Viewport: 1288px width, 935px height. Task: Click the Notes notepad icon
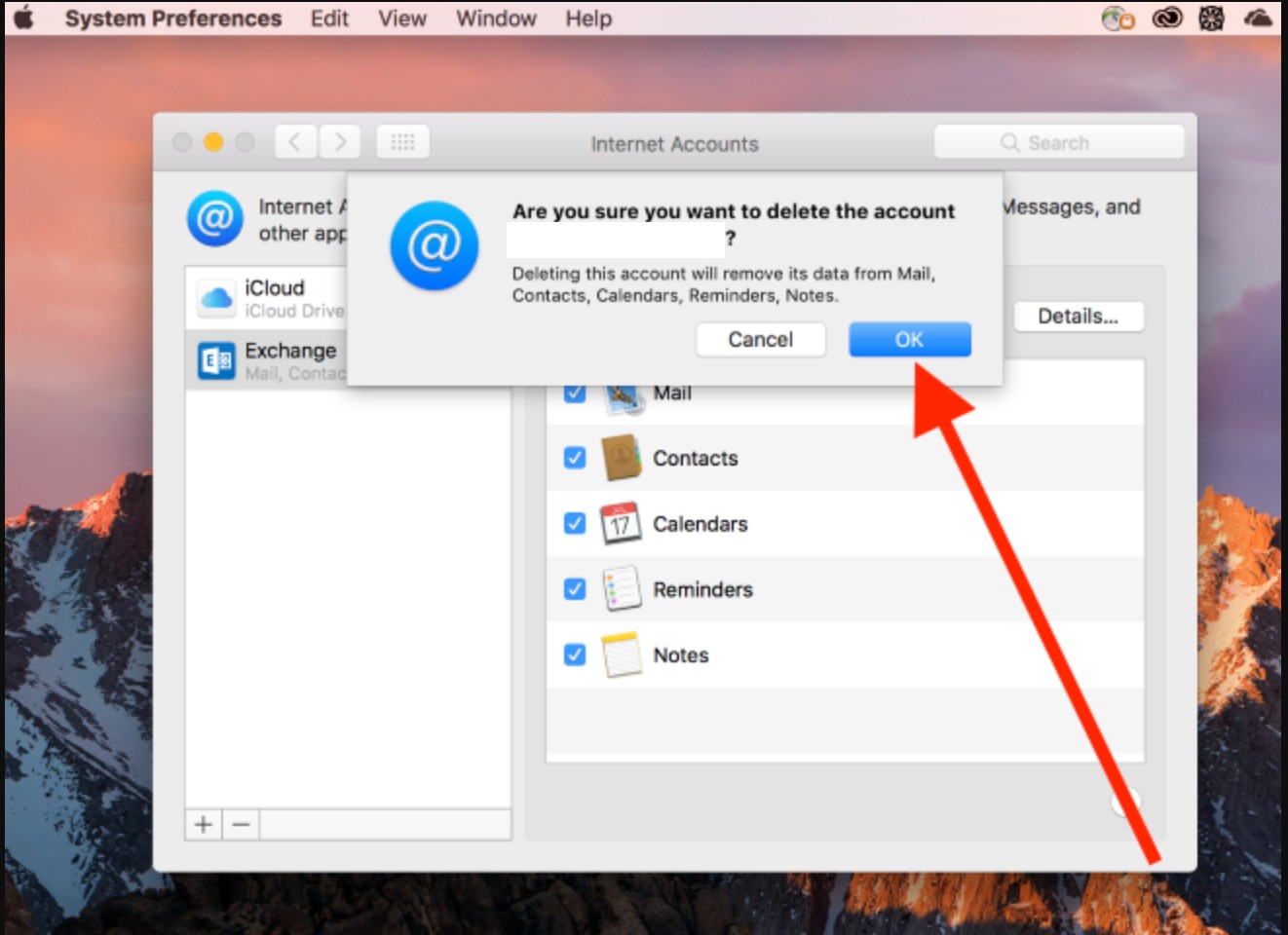pos(623,654)
